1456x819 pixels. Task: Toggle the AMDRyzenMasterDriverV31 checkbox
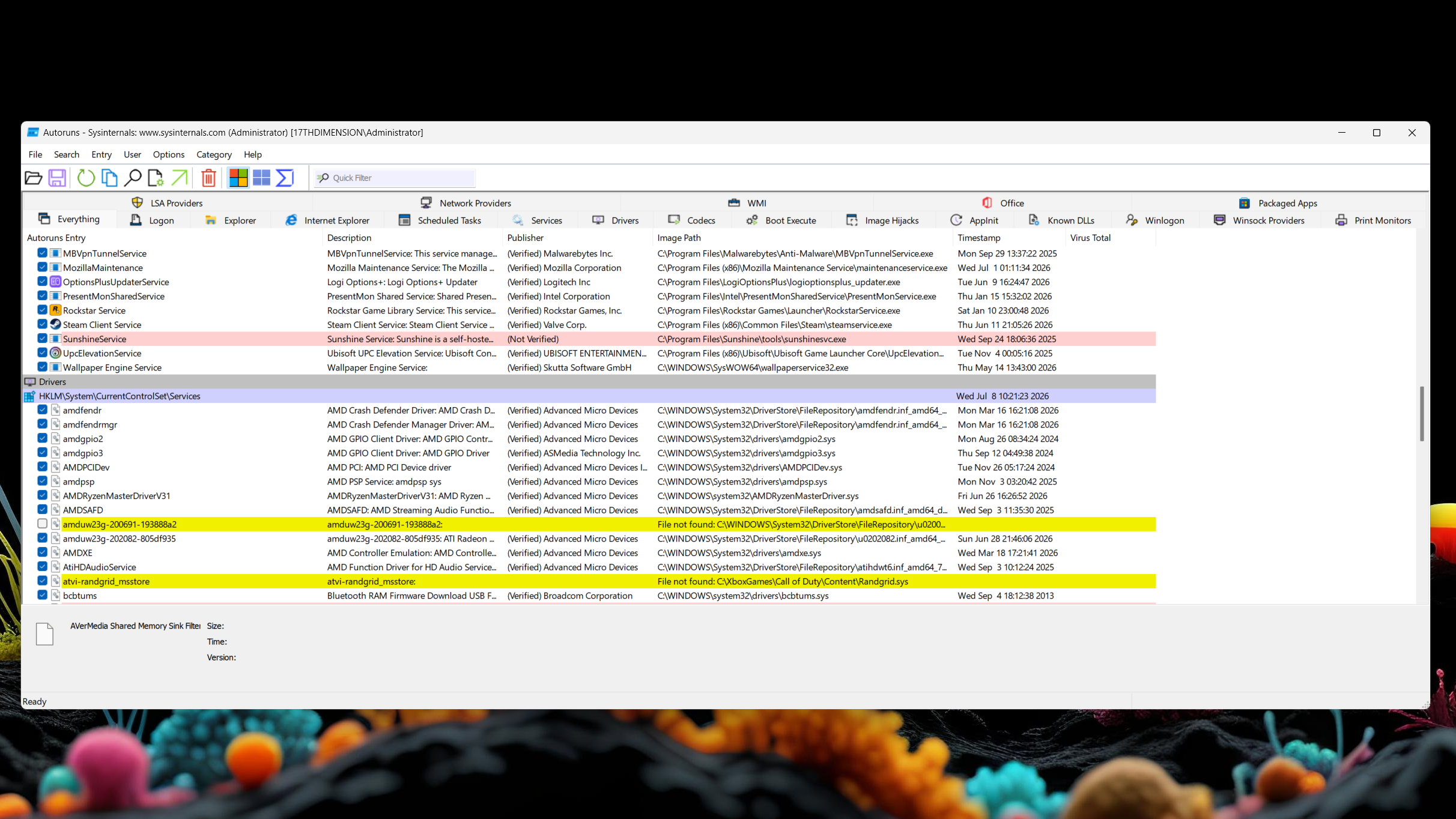point(42,495)
